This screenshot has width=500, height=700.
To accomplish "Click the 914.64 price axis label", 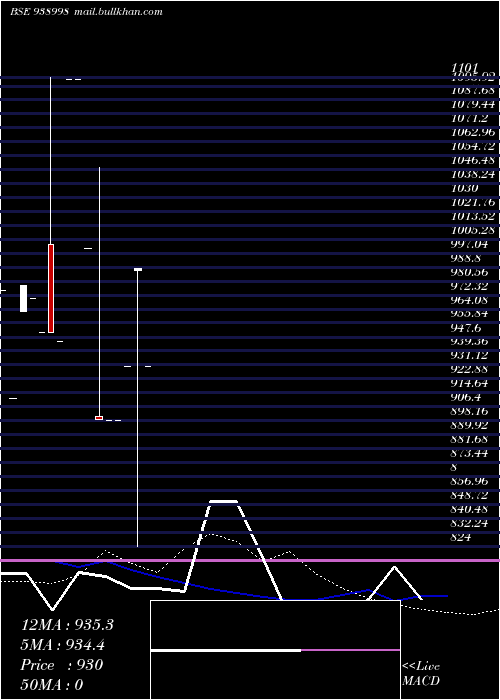I will (470, 383).
